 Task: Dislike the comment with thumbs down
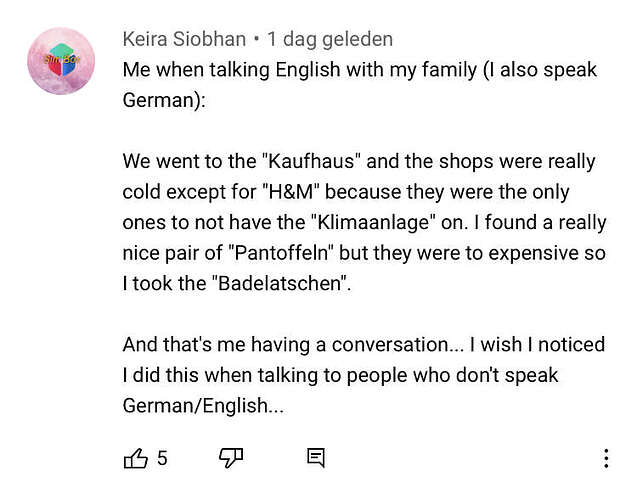(231, 458)
